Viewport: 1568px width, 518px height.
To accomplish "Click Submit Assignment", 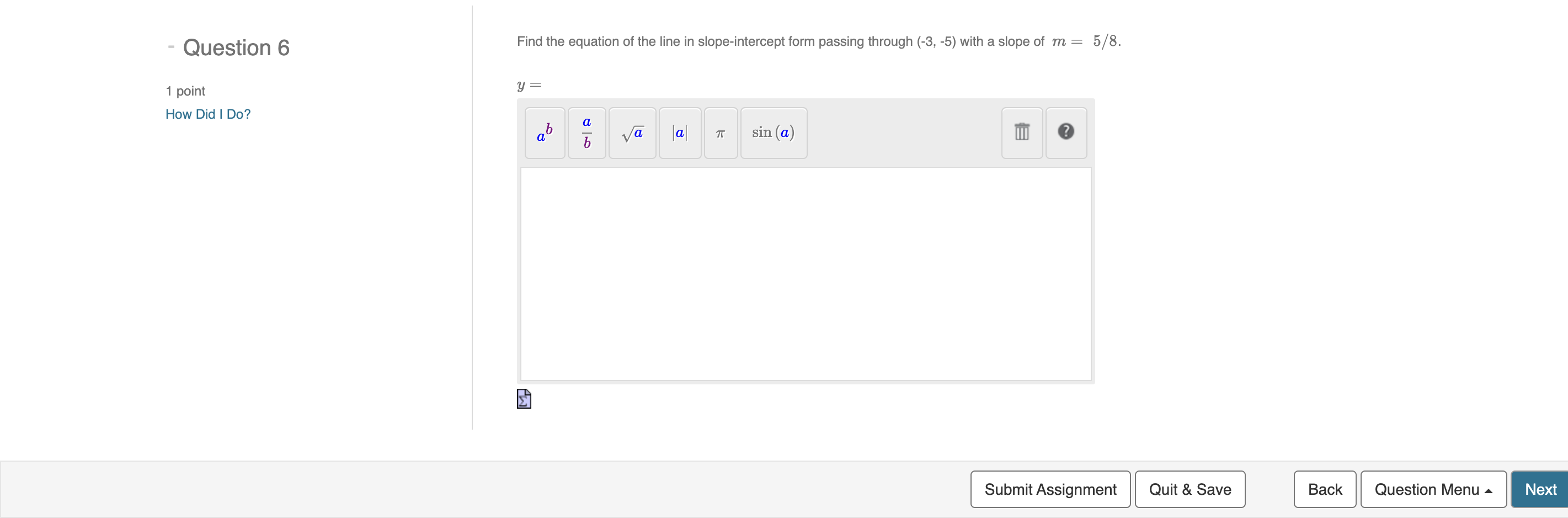I will (1049, 489).
